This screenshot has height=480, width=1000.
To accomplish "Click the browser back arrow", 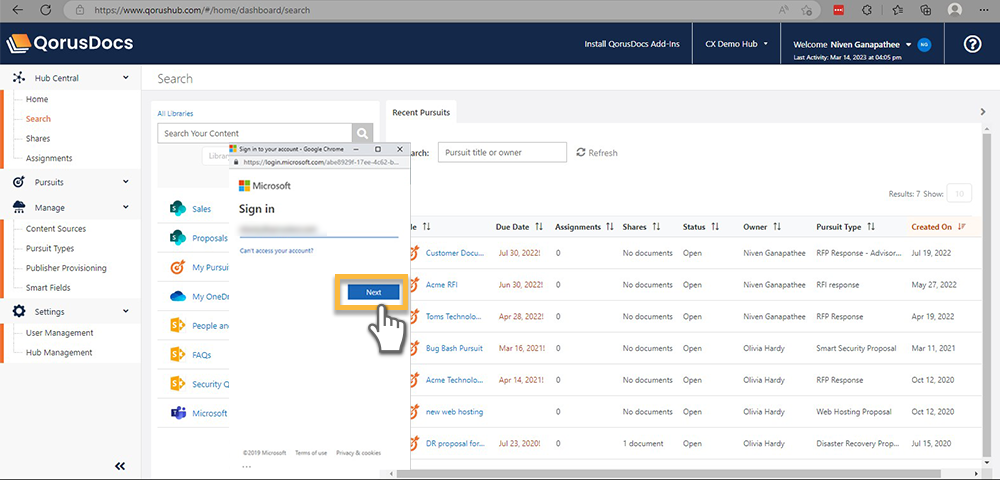I will click(x=18, y=10).
